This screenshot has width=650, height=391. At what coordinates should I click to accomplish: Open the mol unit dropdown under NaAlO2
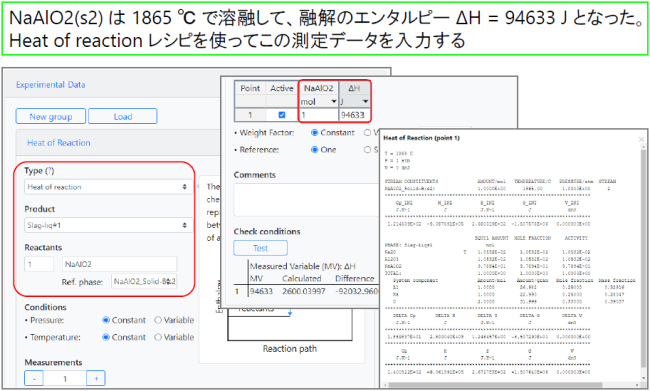tap(318, 102)
